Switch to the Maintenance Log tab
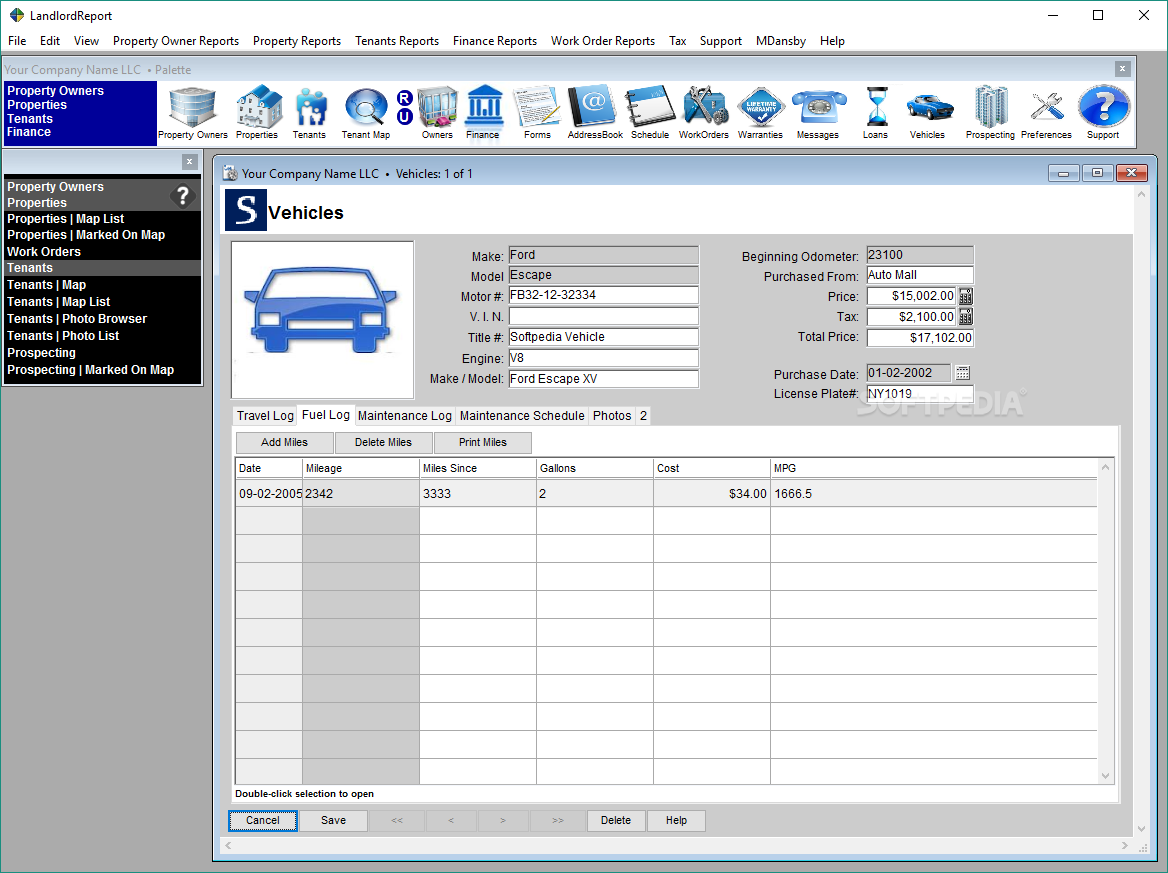Viewport: 1168px width, 873px height. tap(404, 416)
